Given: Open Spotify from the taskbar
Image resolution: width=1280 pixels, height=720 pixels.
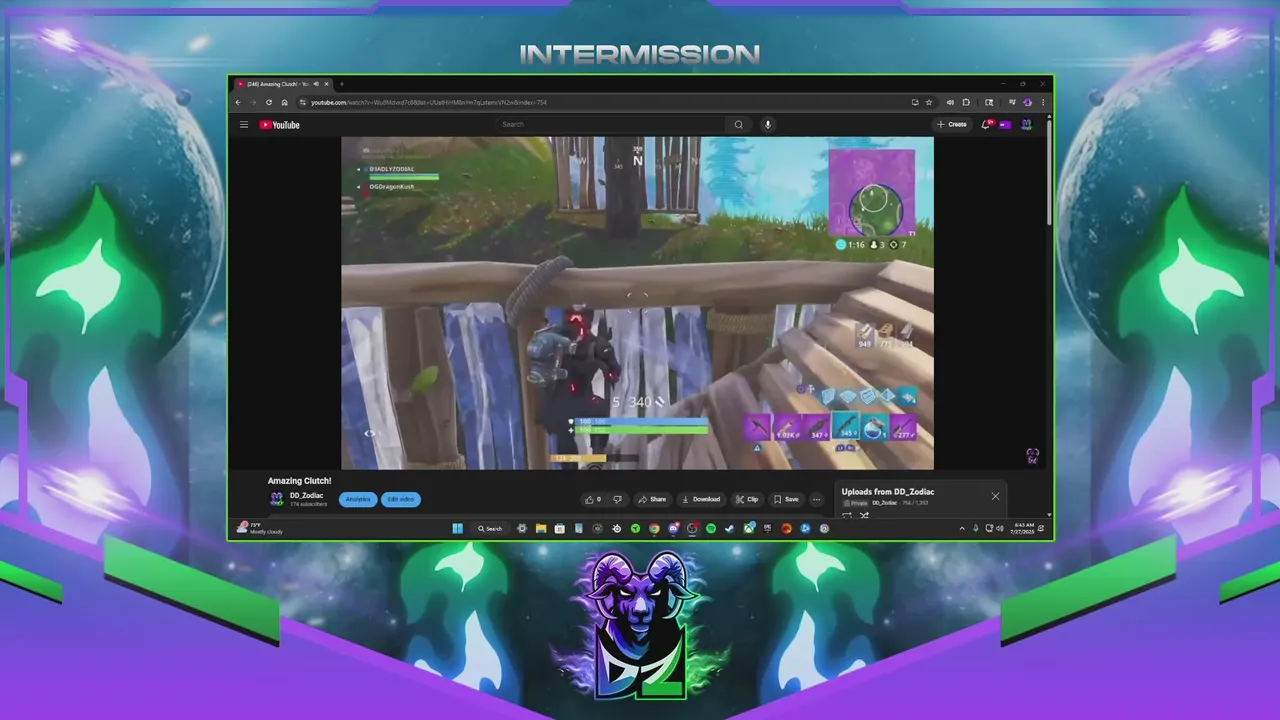Looking at the screenshot, I should [711, 529].
